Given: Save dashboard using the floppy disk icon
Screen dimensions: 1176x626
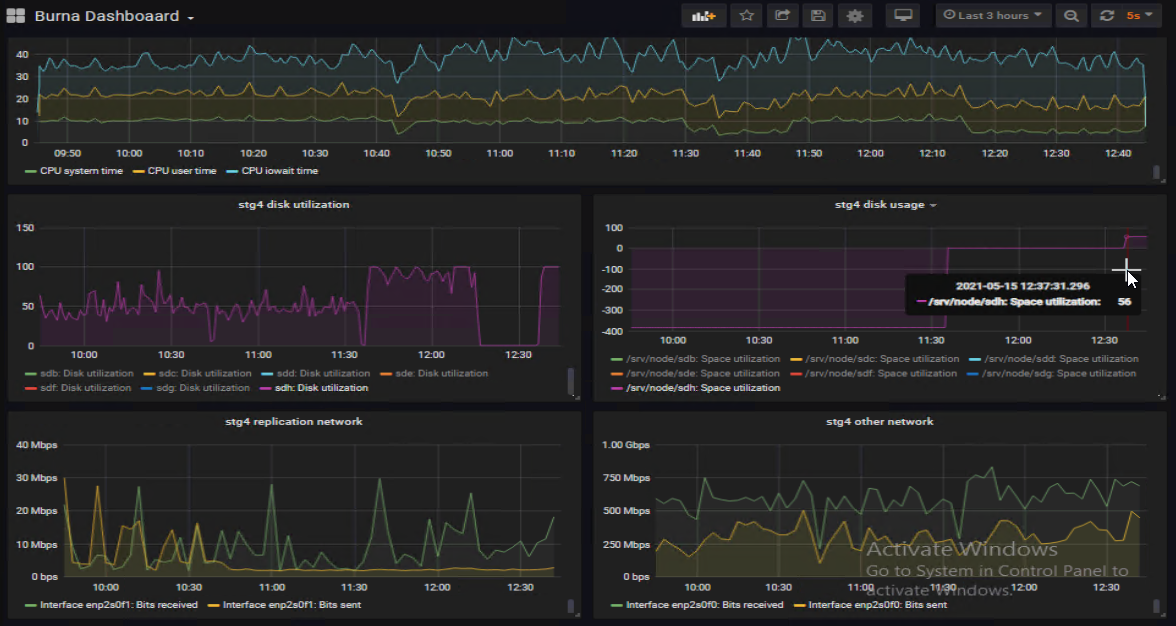Looking at the screenshot, I should click(818, 16).
